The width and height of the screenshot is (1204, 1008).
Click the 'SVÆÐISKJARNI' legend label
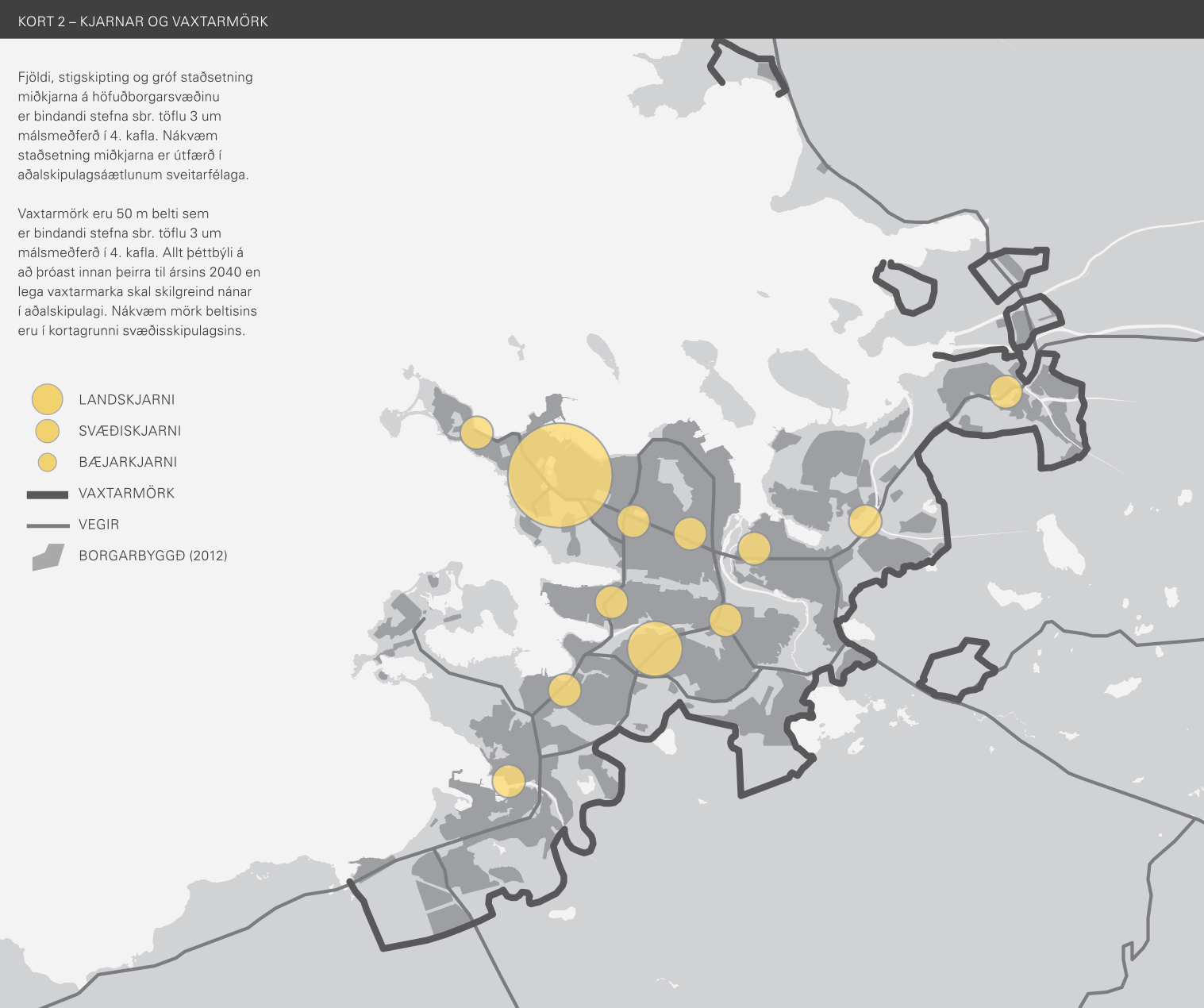[130, 431]
